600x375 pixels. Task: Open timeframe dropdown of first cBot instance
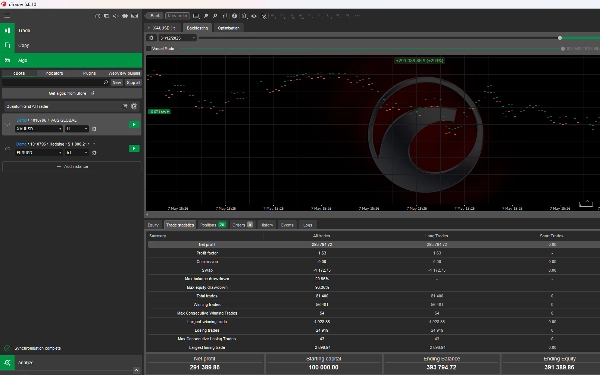coord(77,129)
